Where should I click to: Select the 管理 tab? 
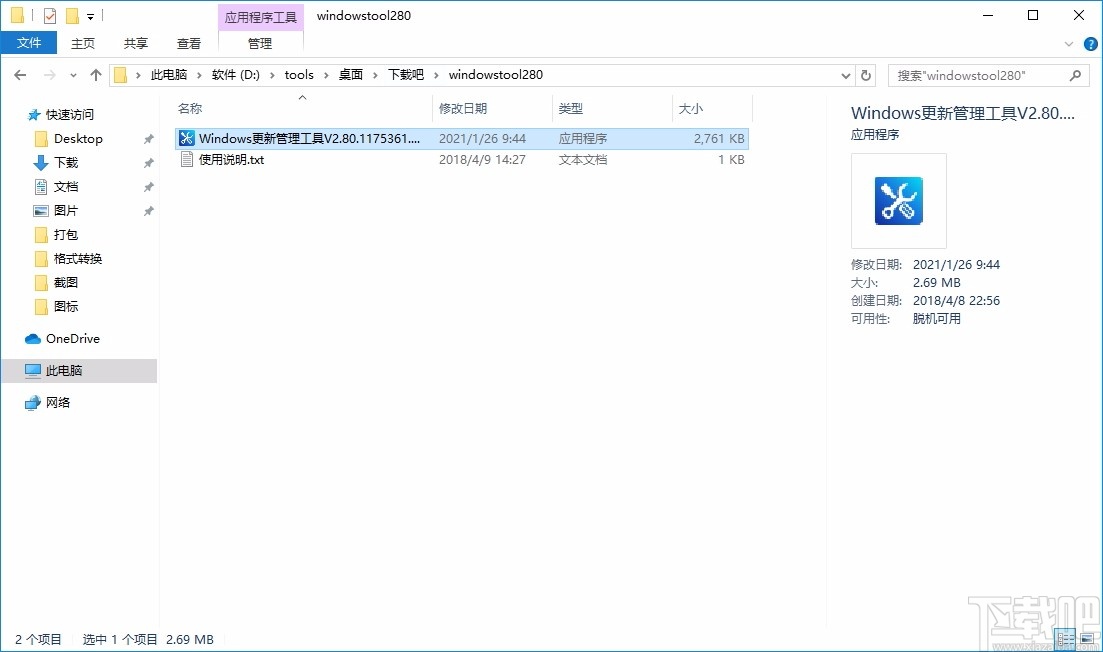tap(260, 43)
